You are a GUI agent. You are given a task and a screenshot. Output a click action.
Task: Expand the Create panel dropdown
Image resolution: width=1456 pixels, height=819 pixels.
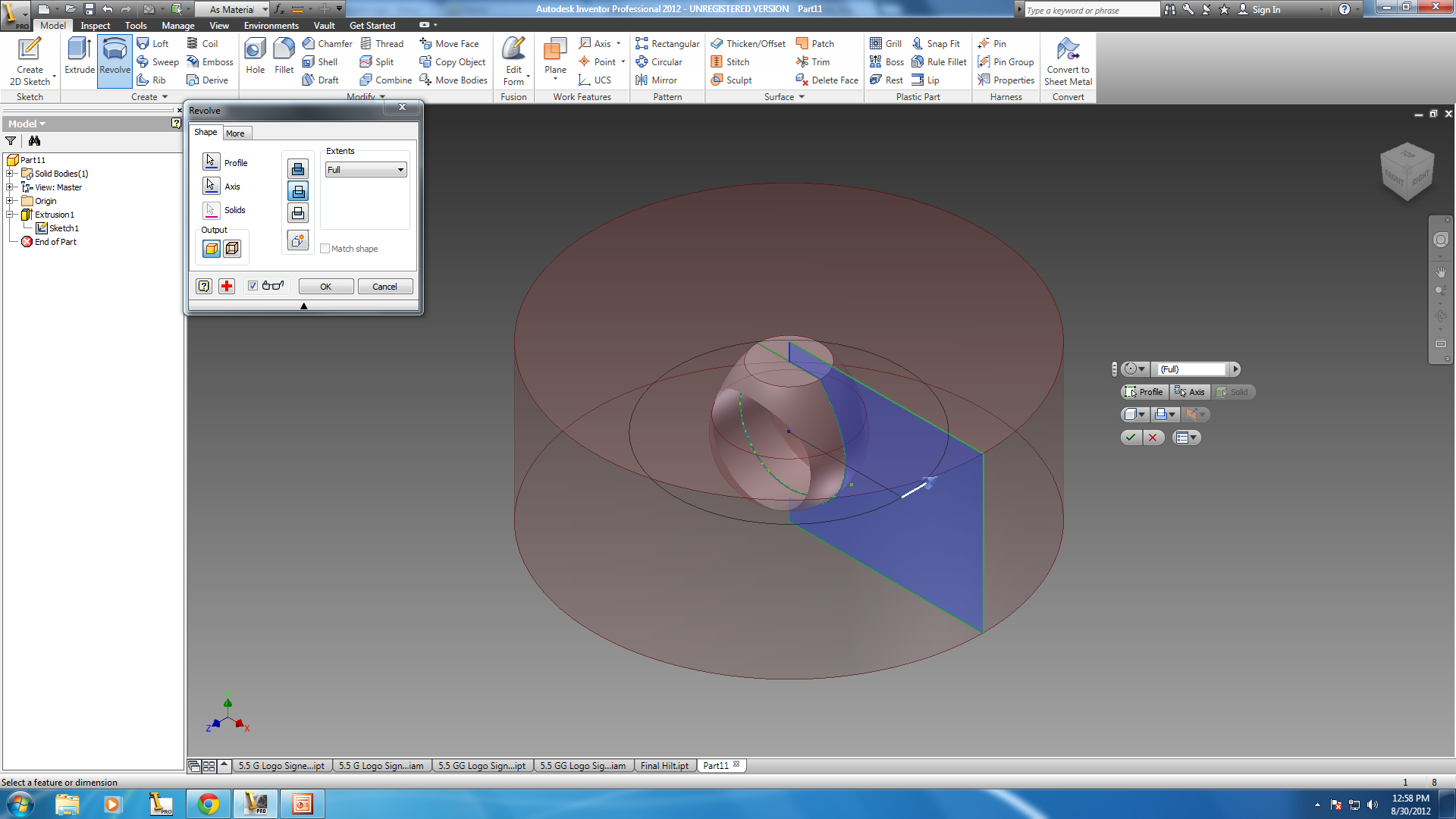coord(149,97)
